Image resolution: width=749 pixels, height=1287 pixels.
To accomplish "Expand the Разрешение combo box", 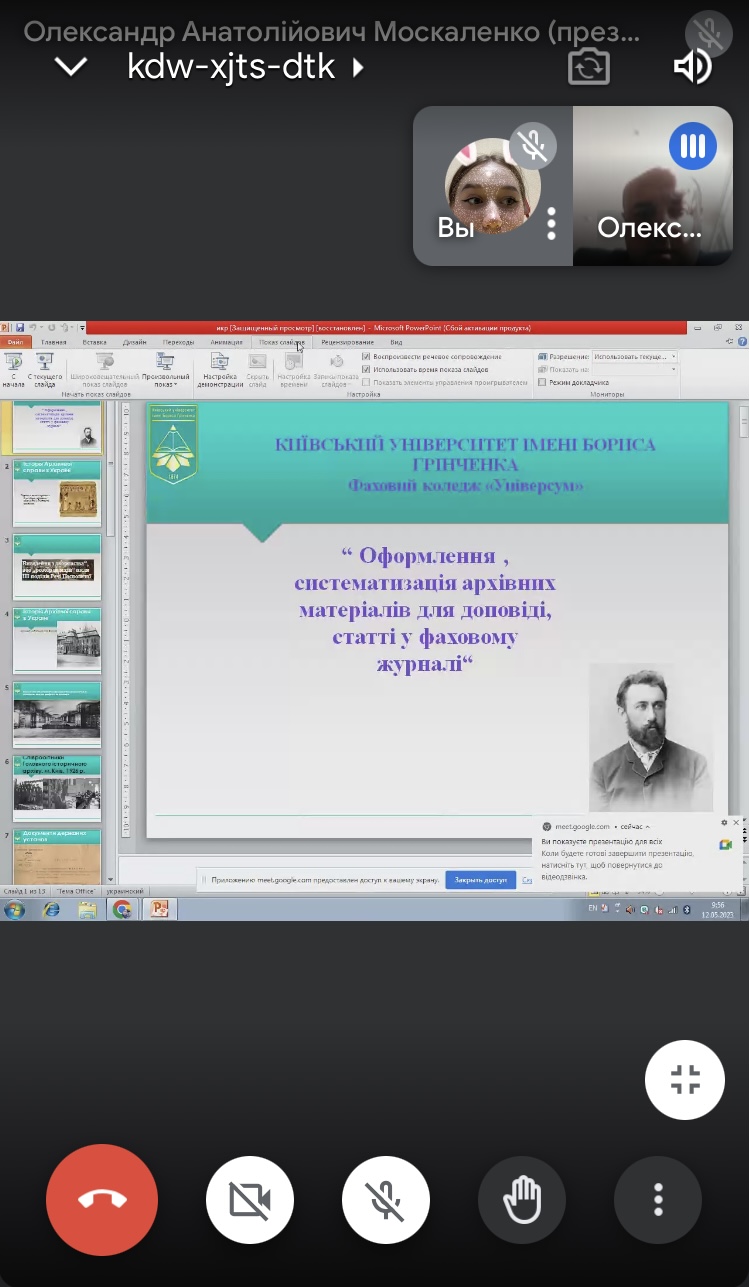I will [673, 356].
